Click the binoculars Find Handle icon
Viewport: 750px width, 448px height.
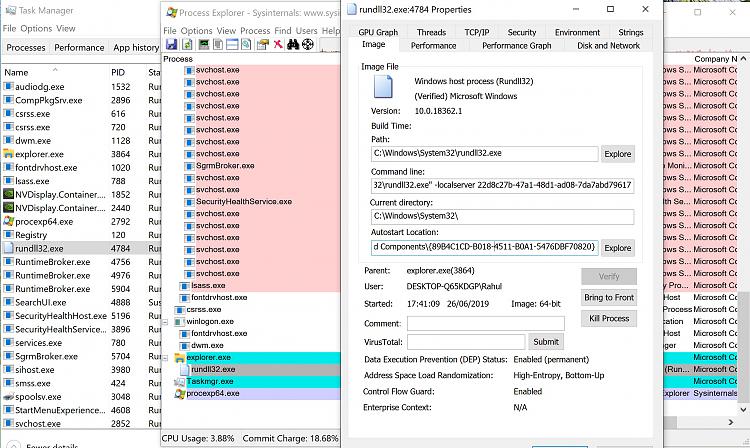coord(293,44)
